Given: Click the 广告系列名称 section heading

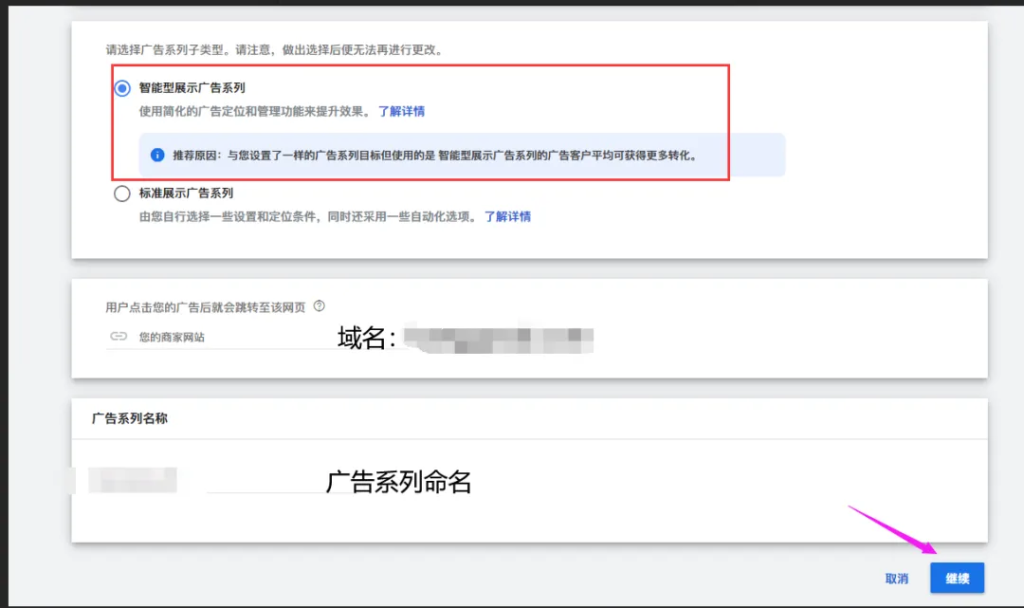Looking at the screenshot, I should [x=129, y=419].
